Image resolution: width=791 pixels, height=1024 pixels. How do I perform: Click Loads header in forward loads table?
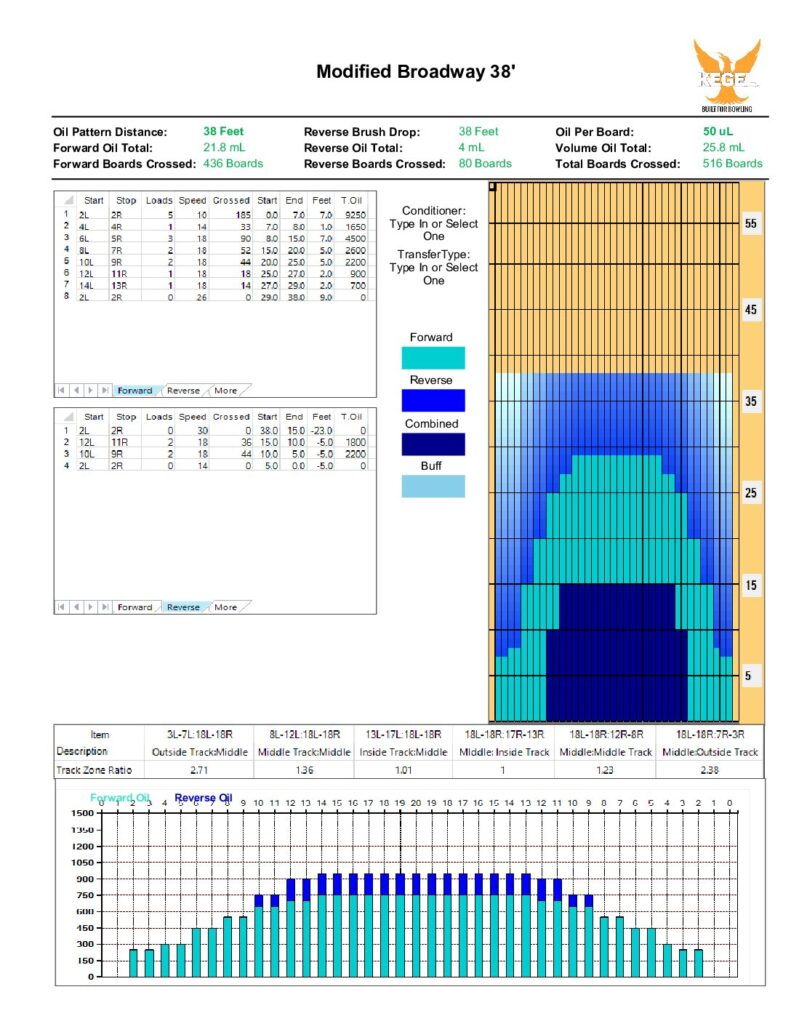159,200
